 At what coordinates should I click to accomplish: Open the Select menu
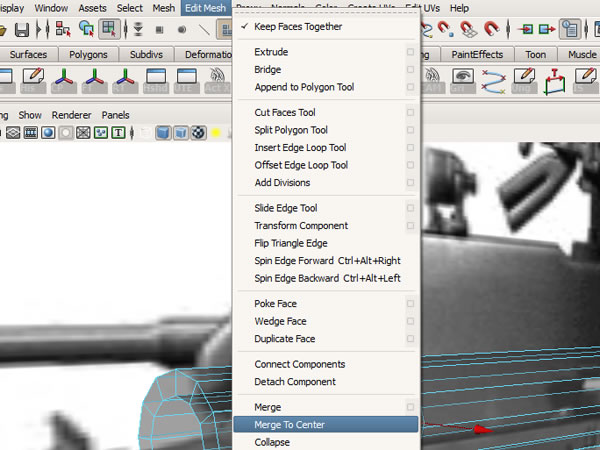[x=129, y=8]
